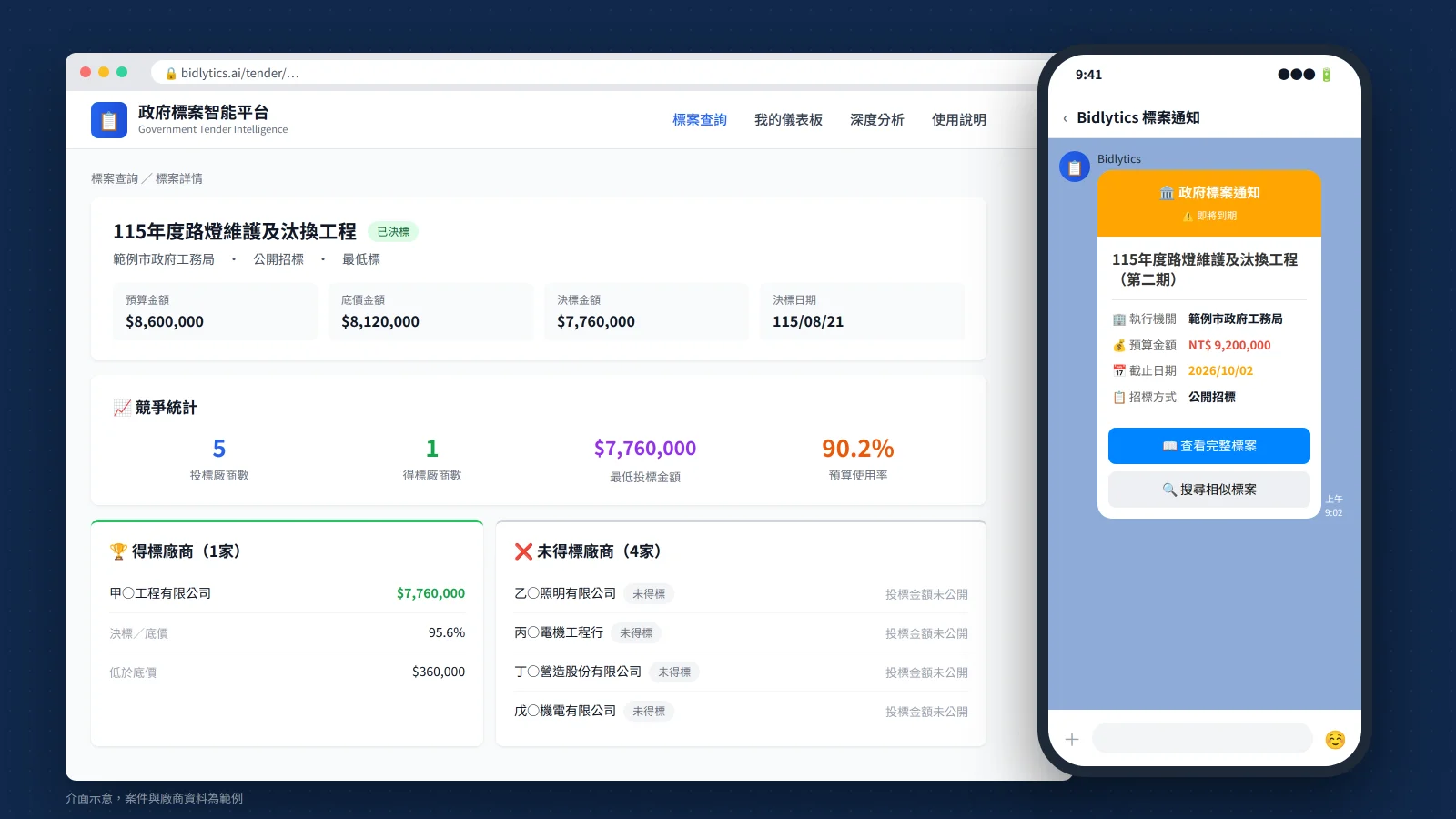The width and height of the screenshot is (1456, 819).
Task: Click 戊〇機電有限公司 bidder name
Action: pyautogui.click(x=565, y=711)
